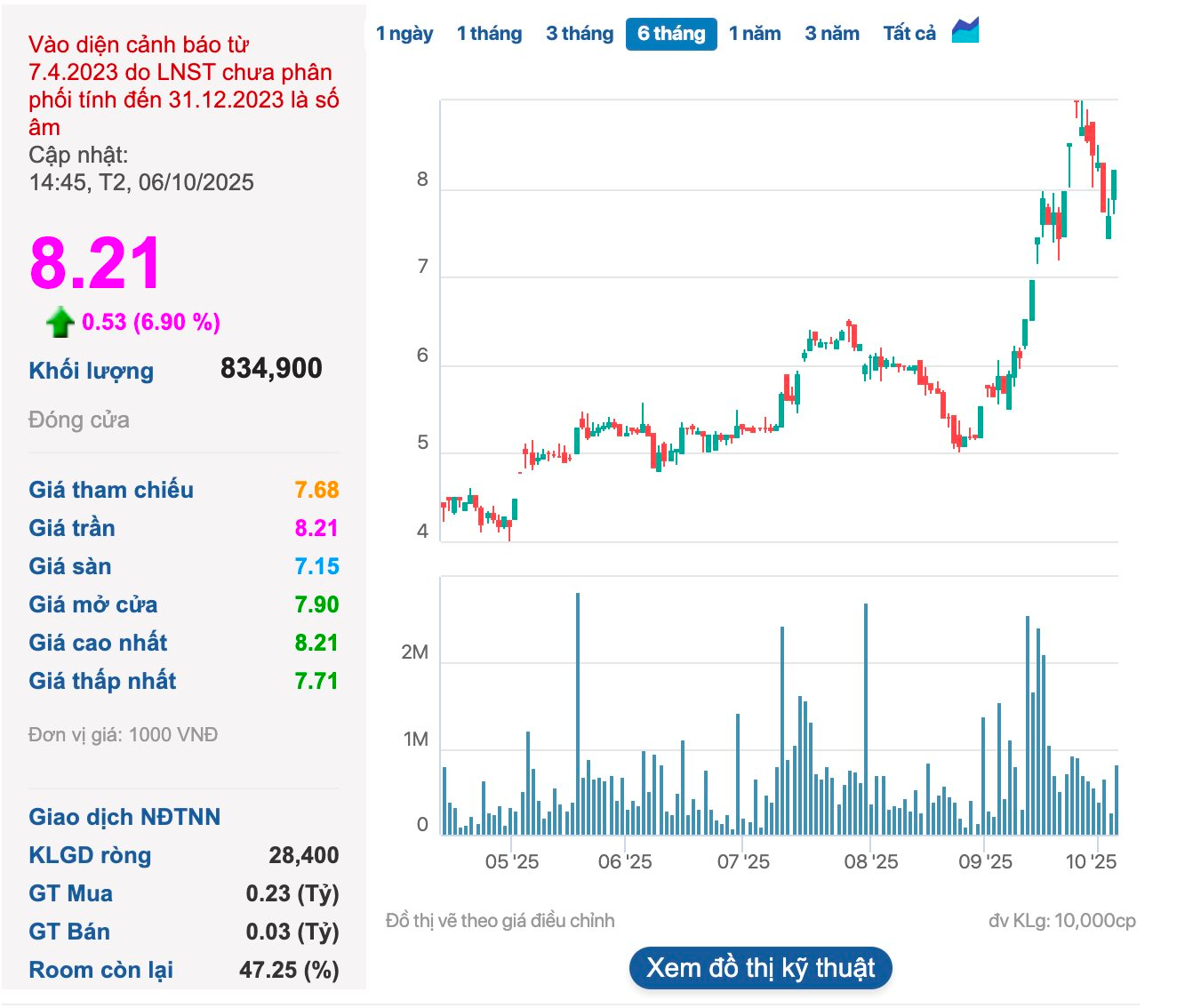Select the 1 ngày time range tab

[x=404, y=34]
